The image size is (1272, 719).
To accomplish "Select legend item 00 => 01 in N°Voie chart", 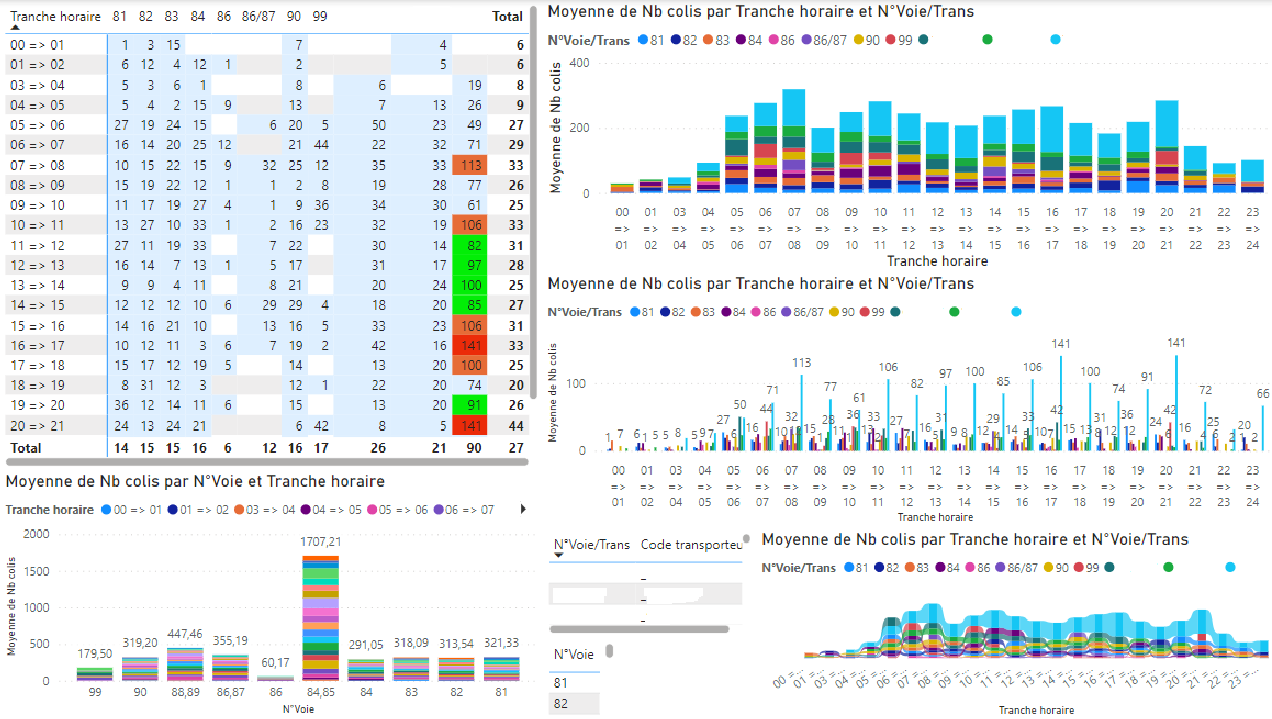I will [134, 510].
